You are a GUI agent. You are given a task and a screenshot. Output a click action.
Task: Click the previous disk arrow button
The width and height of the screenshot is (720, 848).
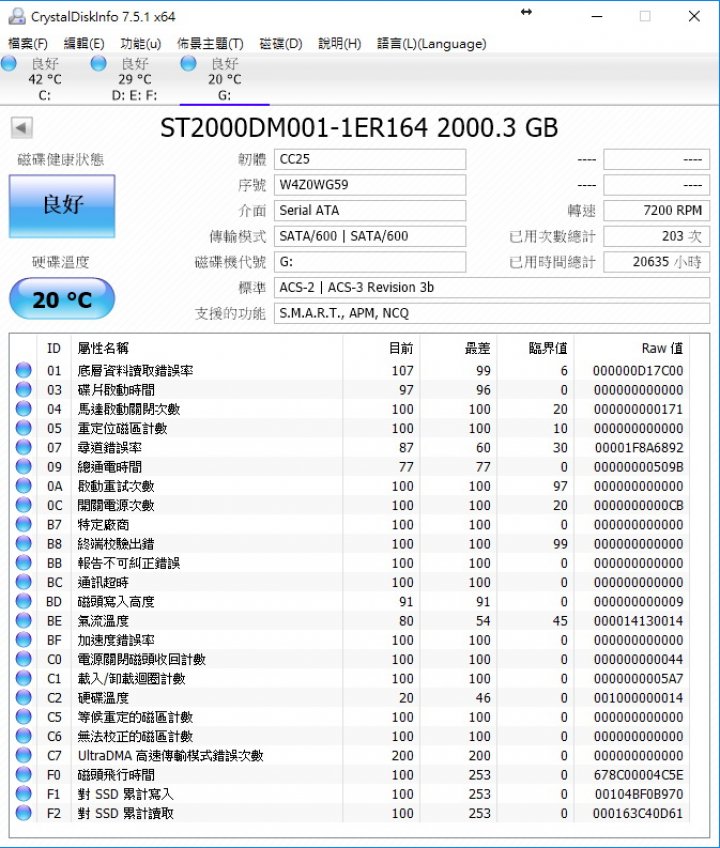tap(22, 128)
